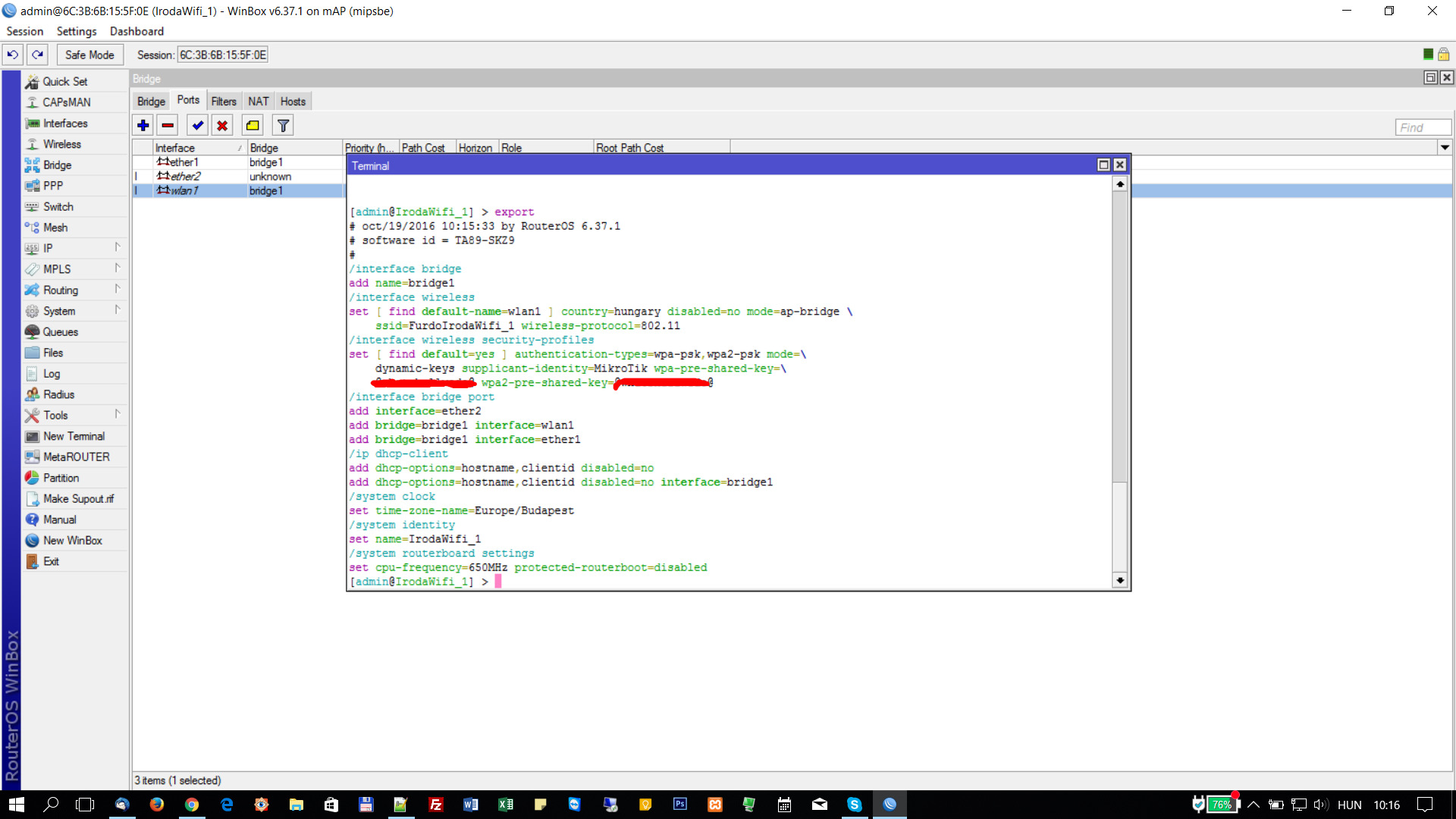Switch to the Hosts tab
Image resolution: width=1456 pixels, height=819 pixels.
pos(293,102)
